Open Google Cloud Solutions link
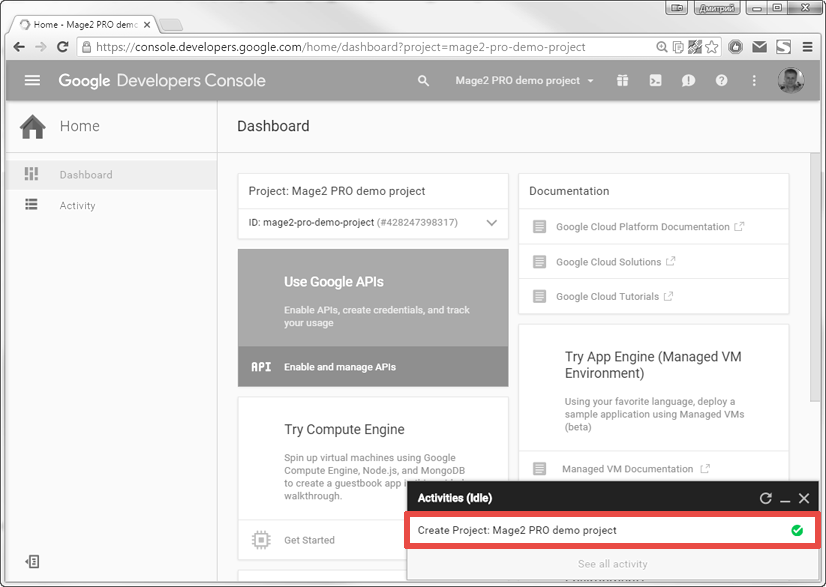 (608, 262)
